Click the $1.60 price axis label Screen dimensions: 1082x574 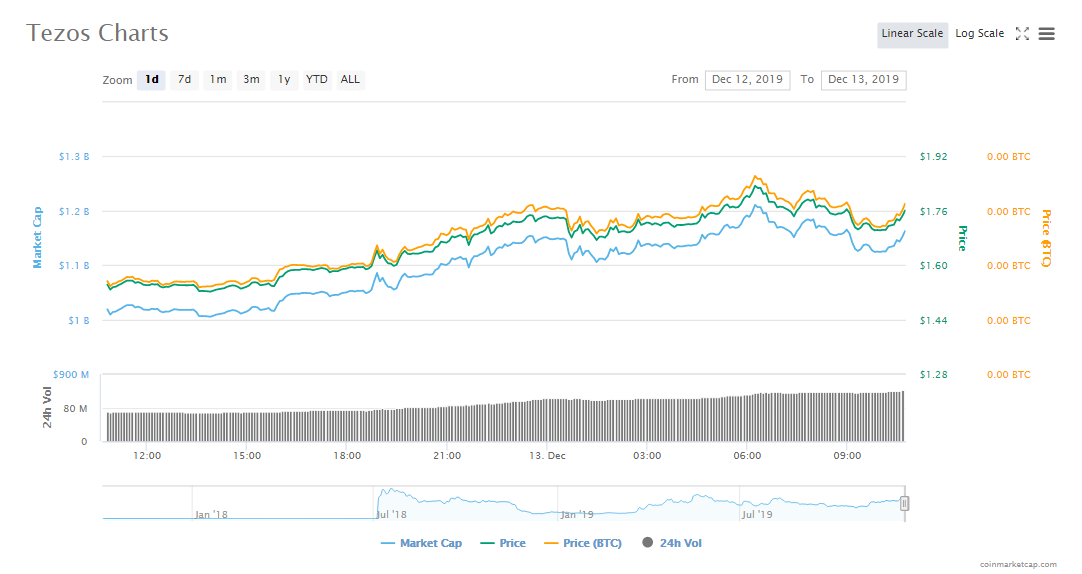tap(934, 266)
